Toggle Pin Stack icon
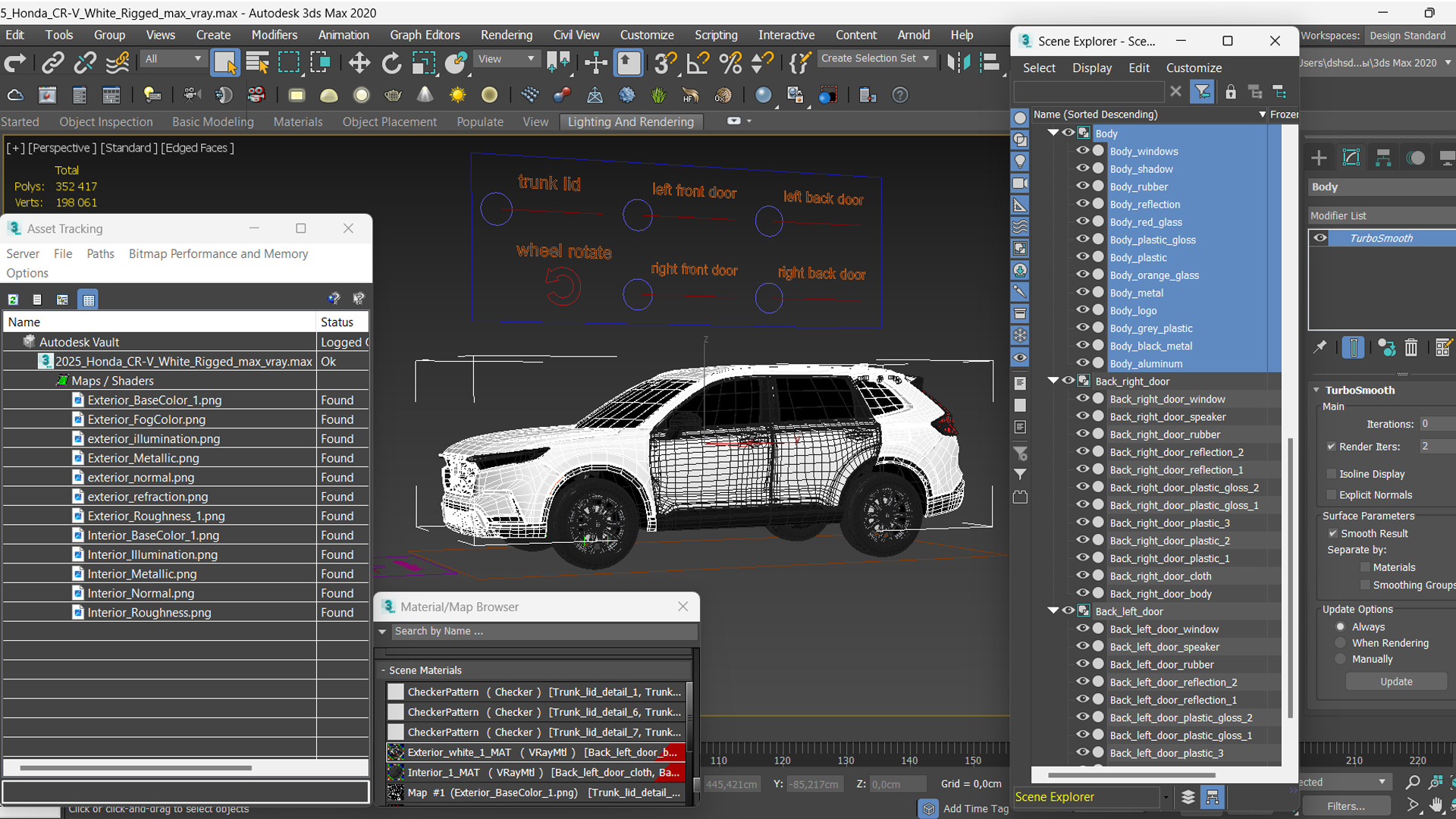Screen dimensions: 1456x819 click(1320, 347)
